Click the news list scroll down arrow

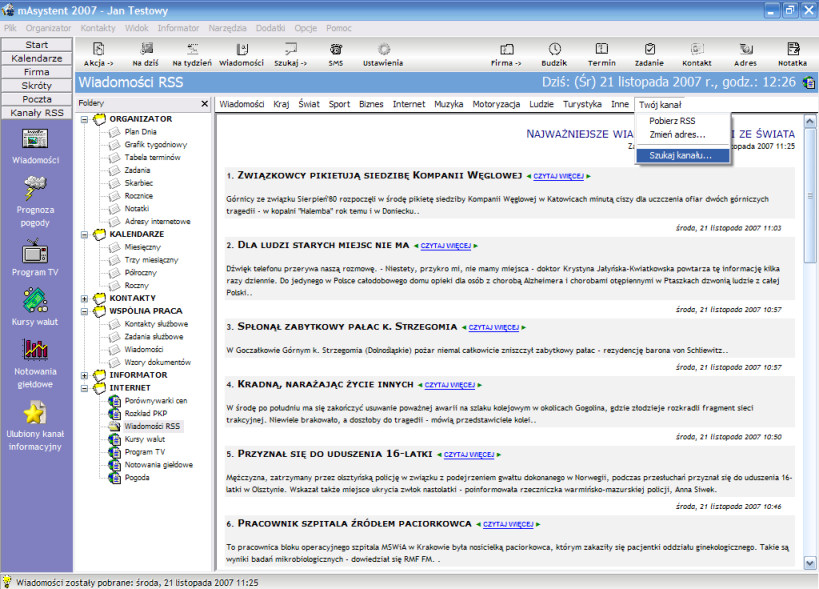(810, 563)
